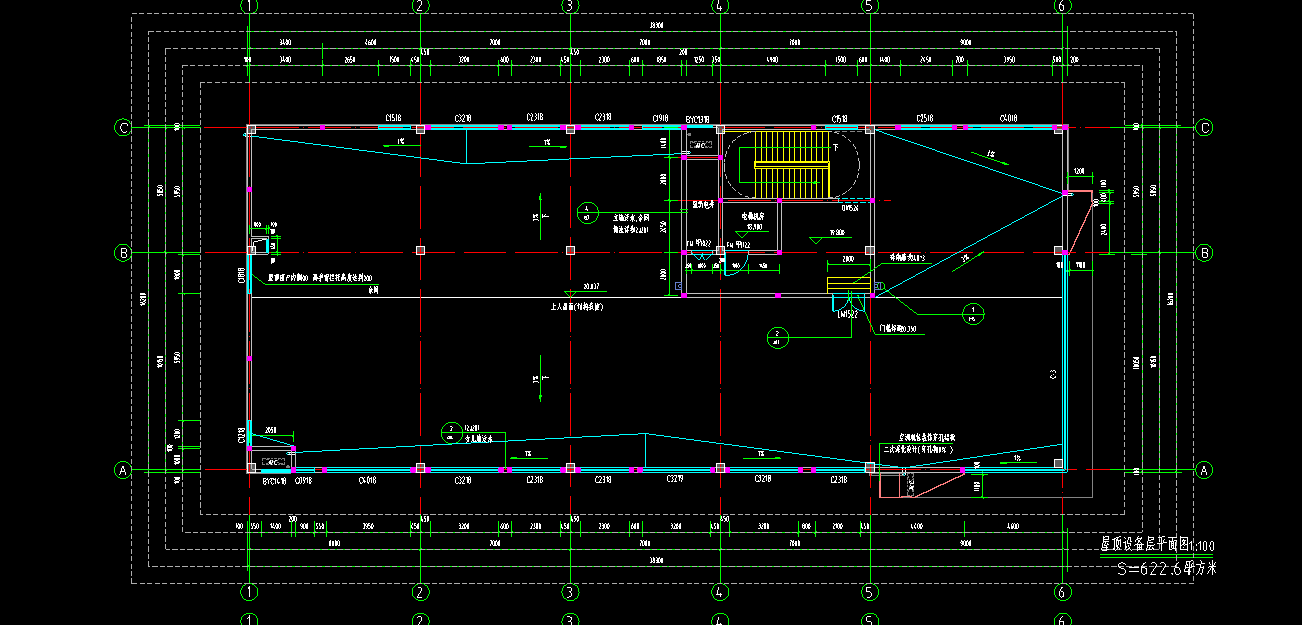Select detail callout circle 4 near grid line 3
The width and height of the screenshot is (1302, 625).
point(587,212)
